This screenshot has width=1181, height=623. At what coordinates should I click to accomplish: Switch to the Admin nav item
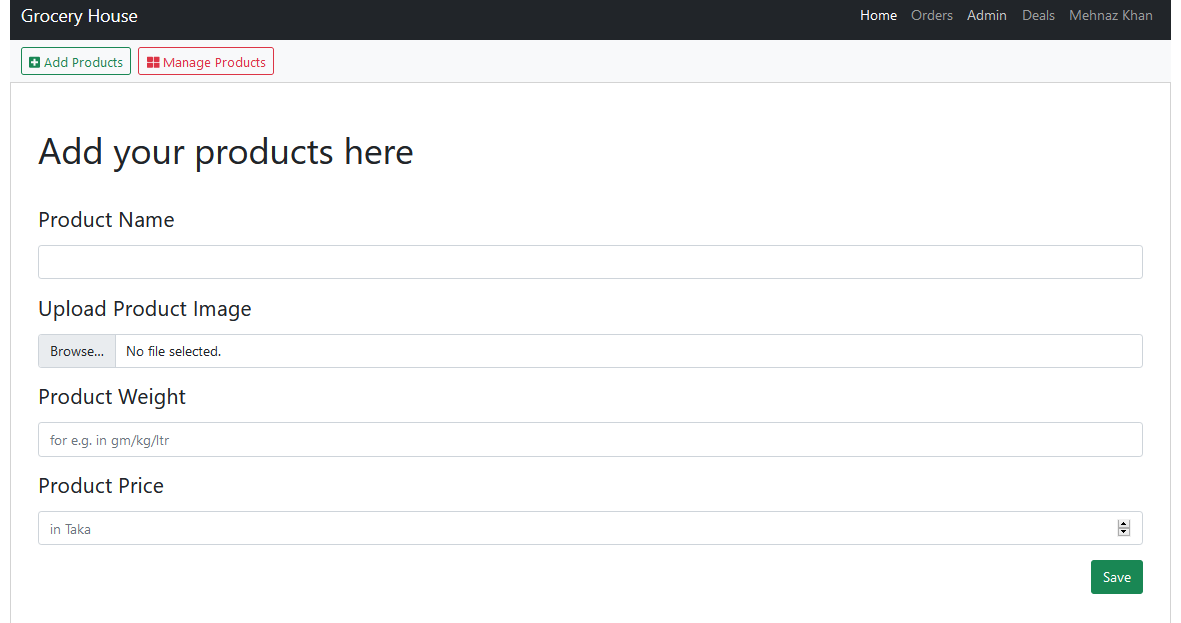coord(986,15)
